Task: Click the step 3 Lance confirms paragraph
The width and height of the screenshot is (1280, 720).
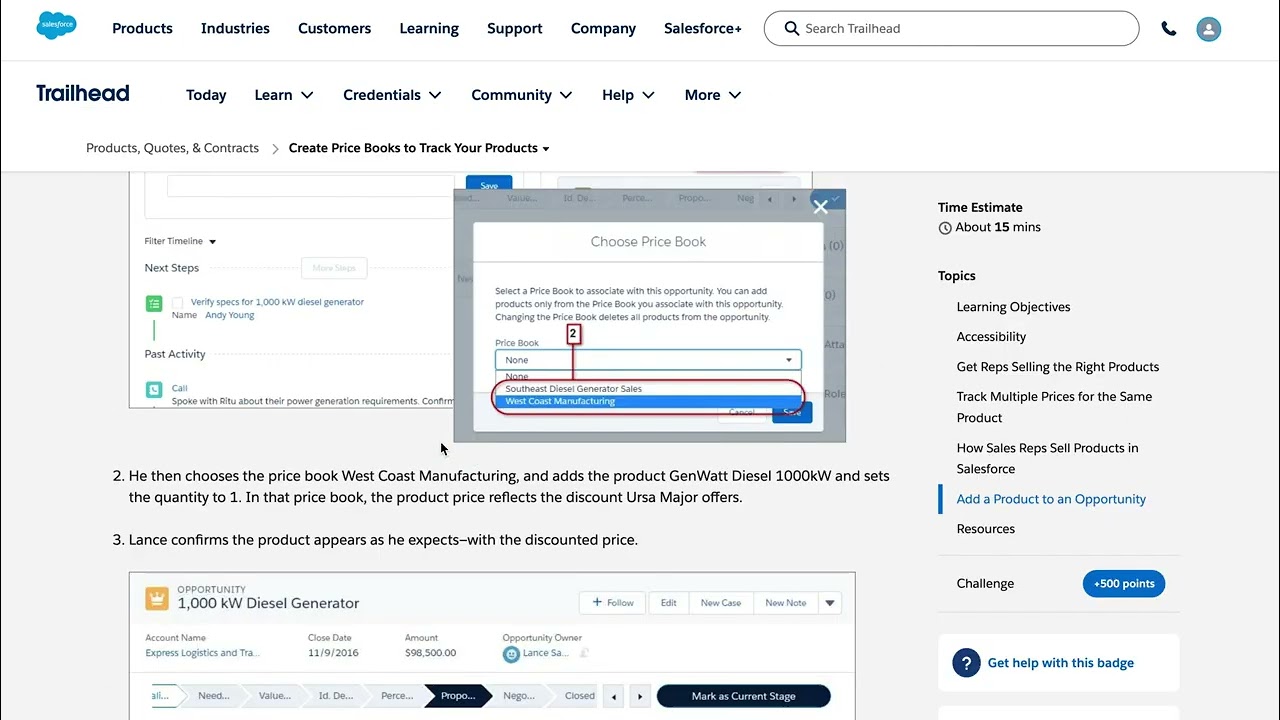Action: pyautogui.click(x=383, y=540)
